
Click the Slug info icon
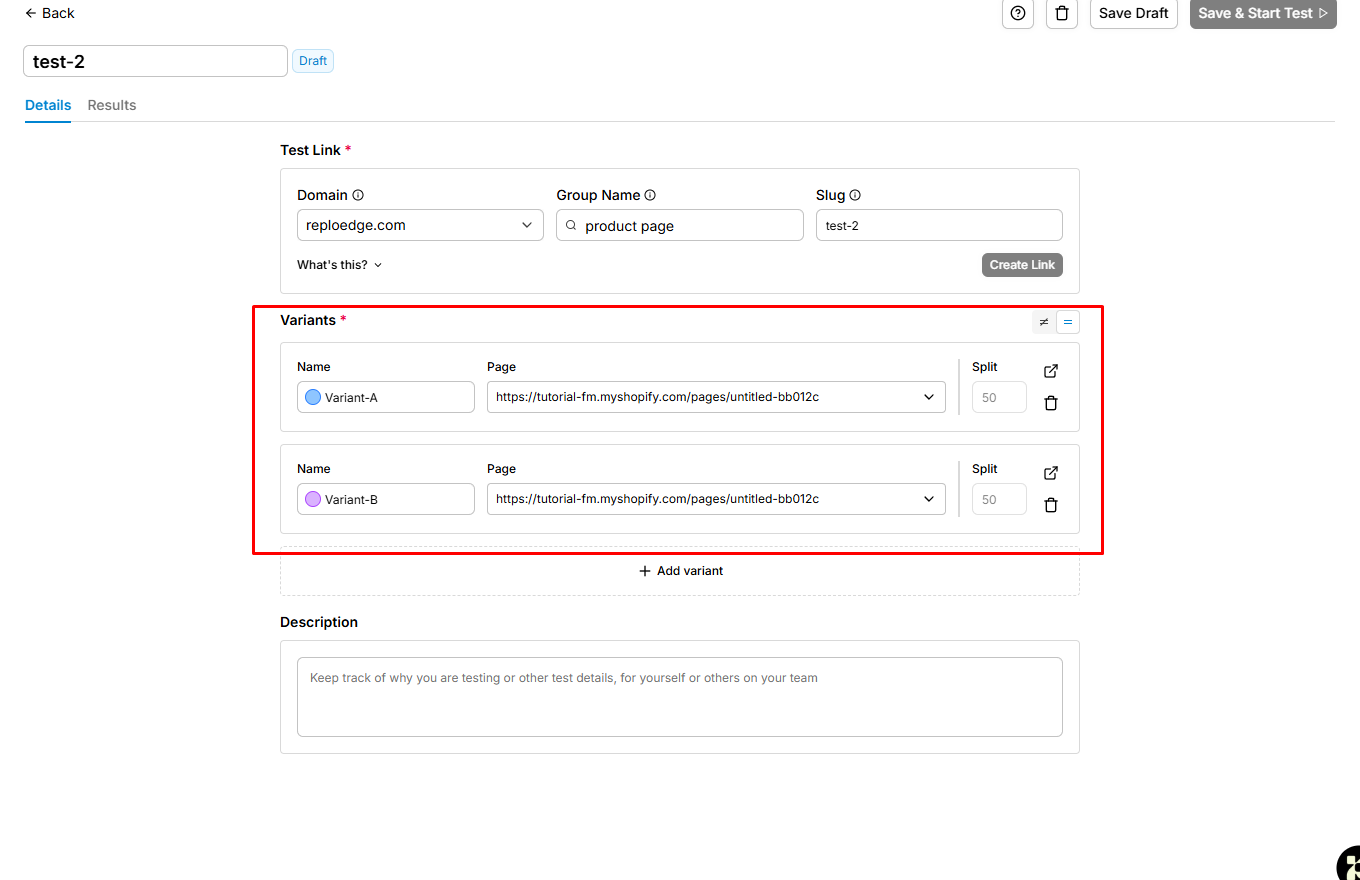tap(855, 196)
